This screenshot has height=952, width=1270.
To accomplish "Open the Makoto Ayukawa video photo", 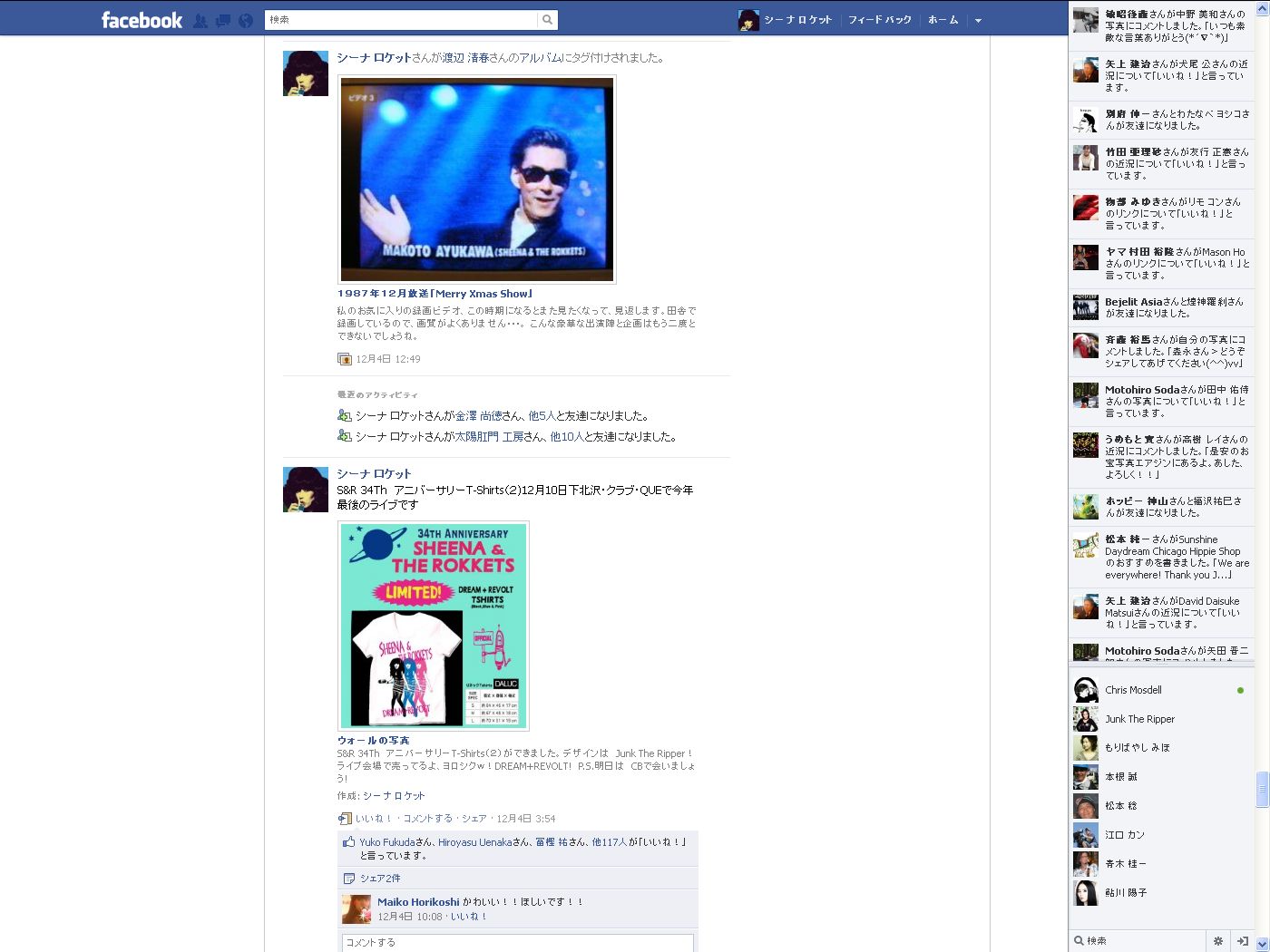I will pos(477,180).
